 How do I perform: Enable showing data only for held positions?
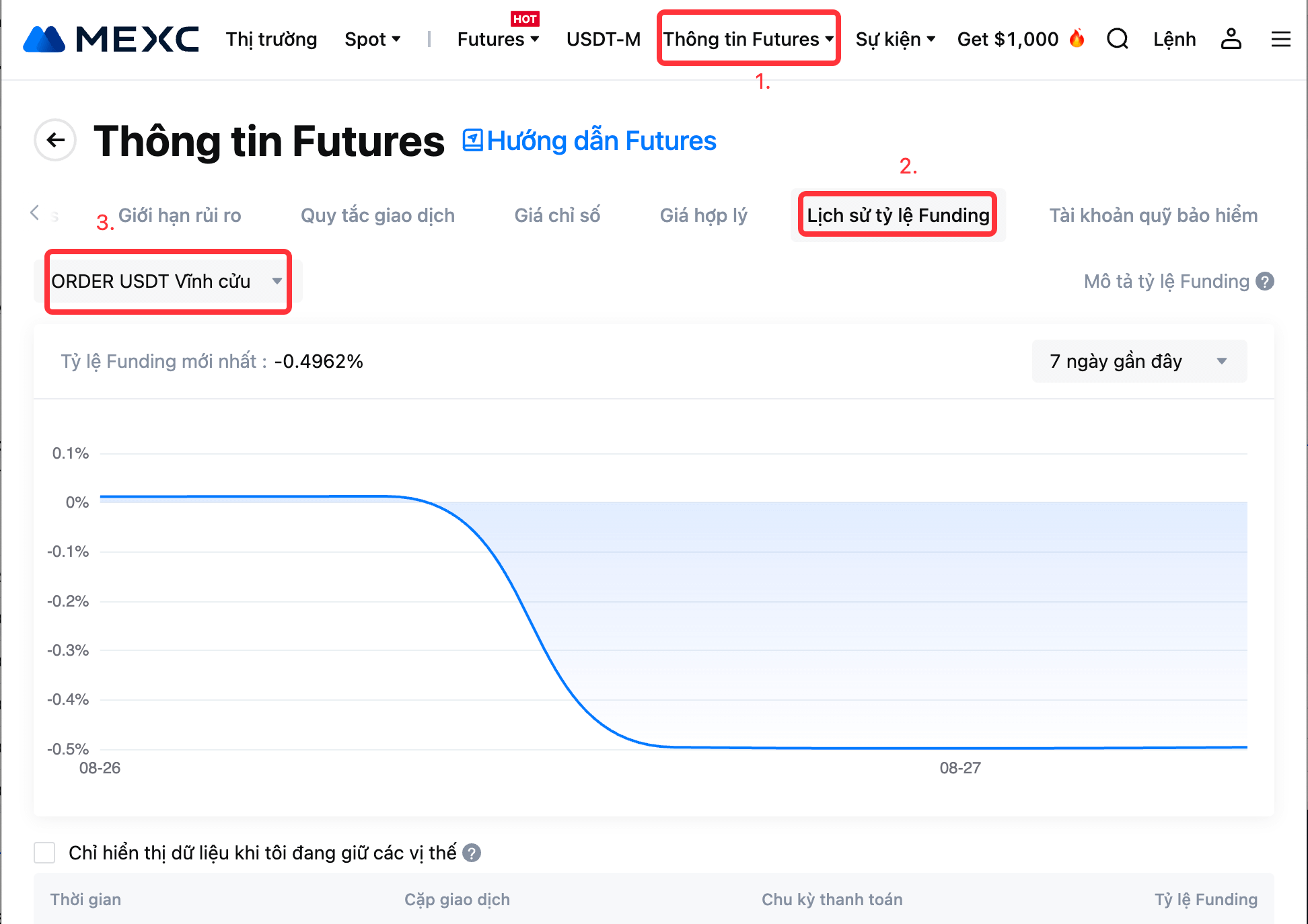(44, 853)
